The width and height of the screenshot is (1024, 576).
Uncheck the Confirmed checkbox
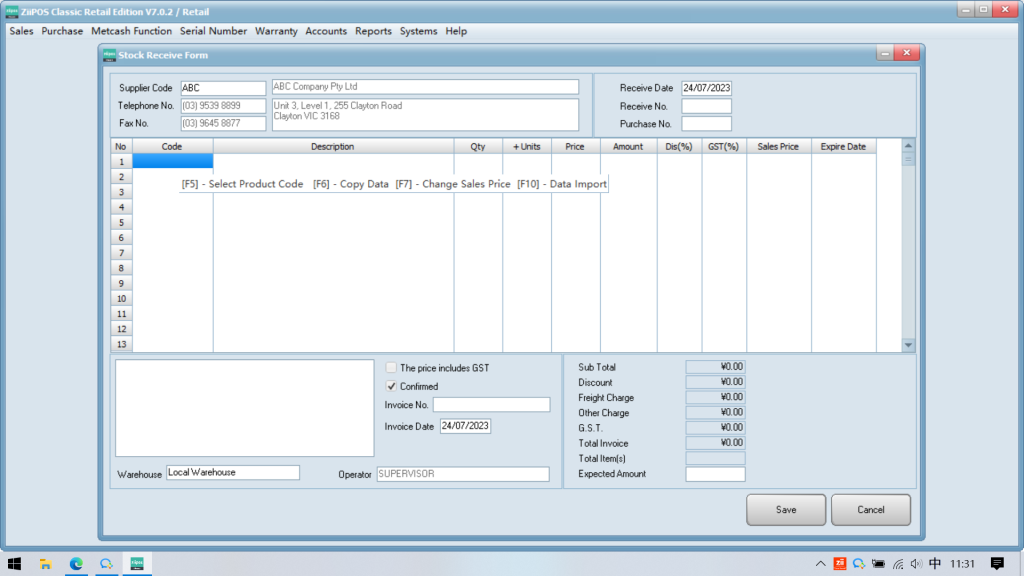[x=392, y=386]
